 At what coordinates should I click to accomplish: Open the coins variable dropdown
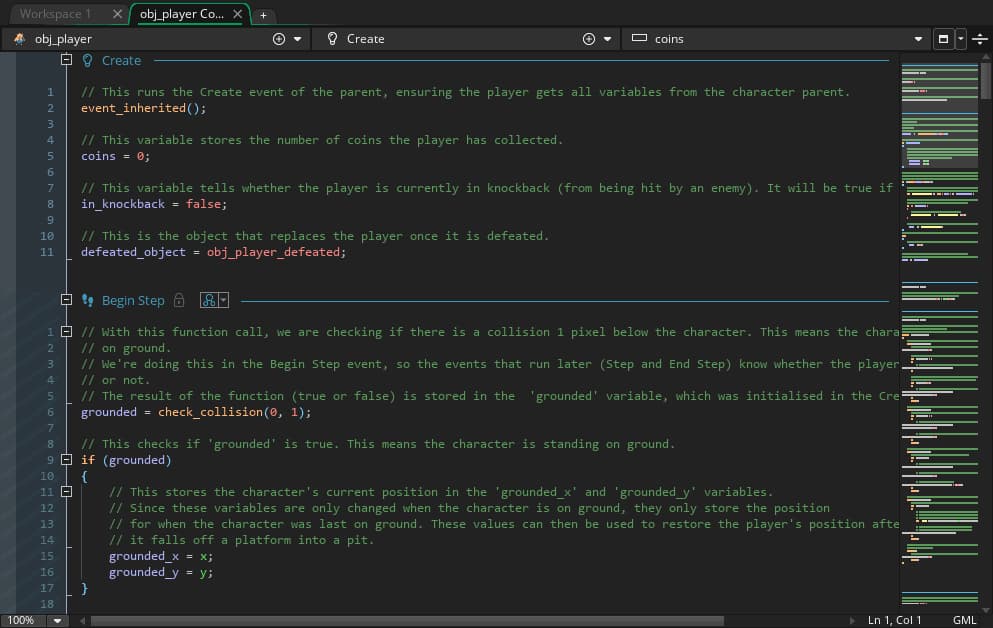pos(917,39)
